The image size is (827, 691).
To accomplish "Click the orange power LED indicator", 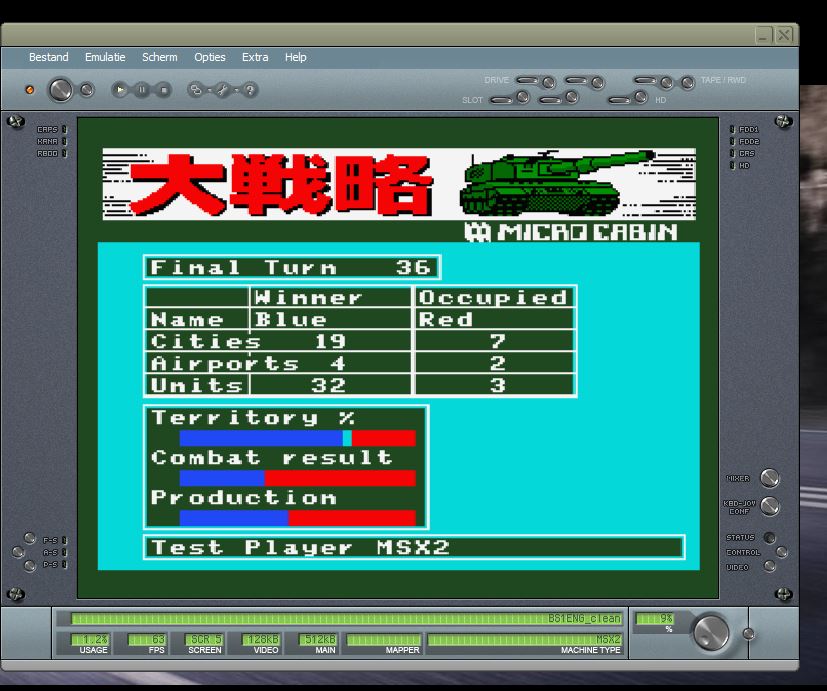I will pyautogui.click(x=30, y=90).
